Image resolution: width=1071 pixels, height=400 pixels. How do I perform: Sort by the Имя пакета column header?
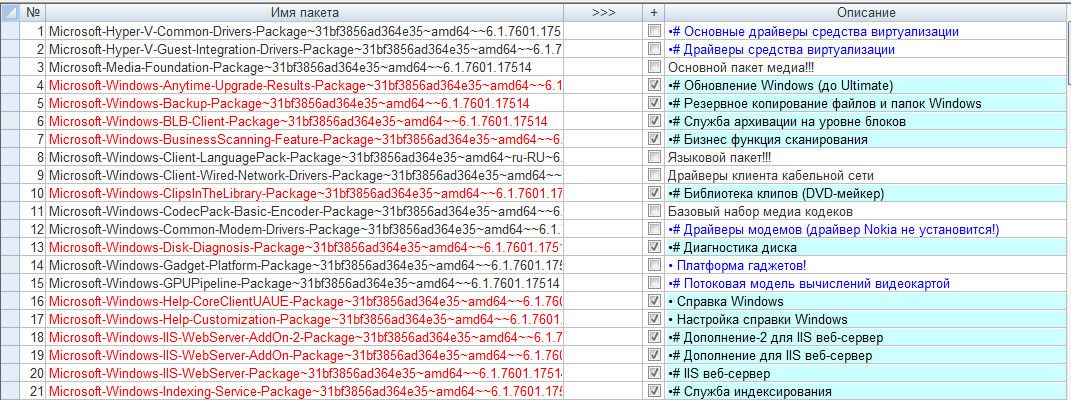coord(305,12)
